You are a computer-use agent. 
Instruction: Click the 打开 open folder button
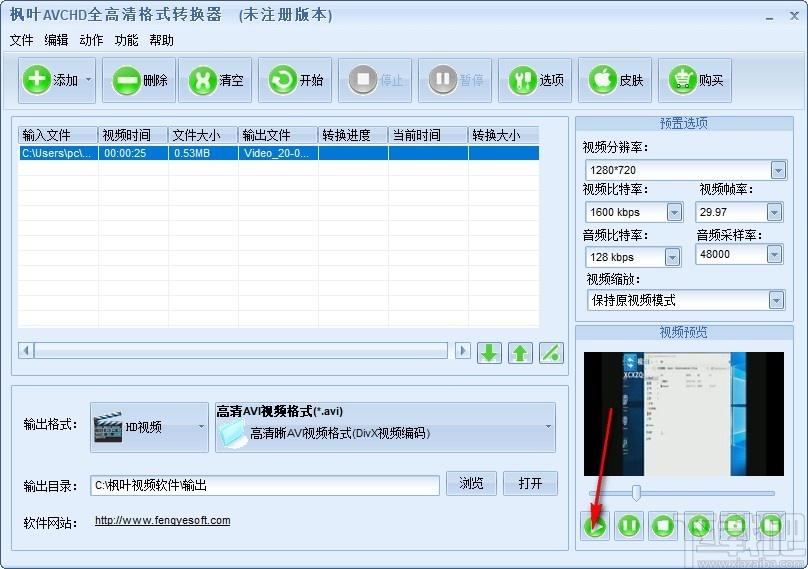coord(530,483)
